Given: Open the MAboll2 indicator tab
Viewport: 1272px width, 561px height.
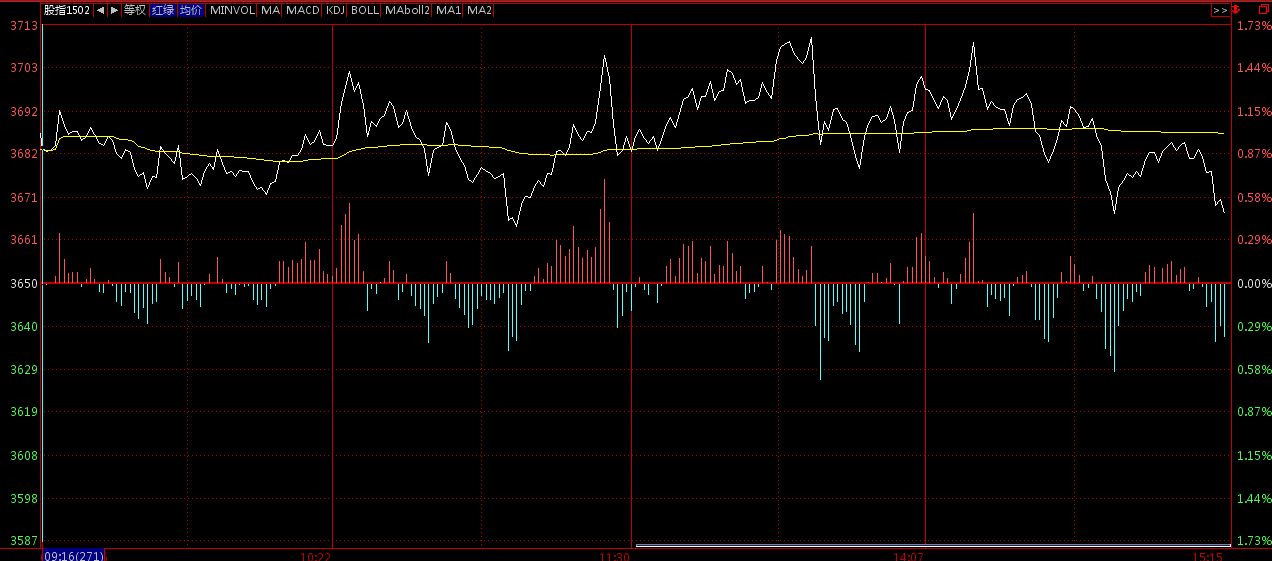Looking at the screenshot, I should (x=407, y=10).
